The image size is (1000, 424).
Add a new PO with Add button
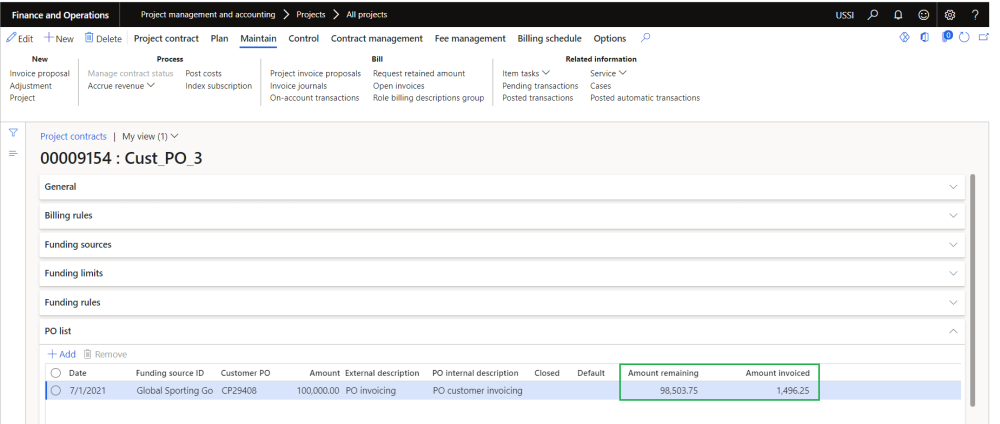click(61, 354)
